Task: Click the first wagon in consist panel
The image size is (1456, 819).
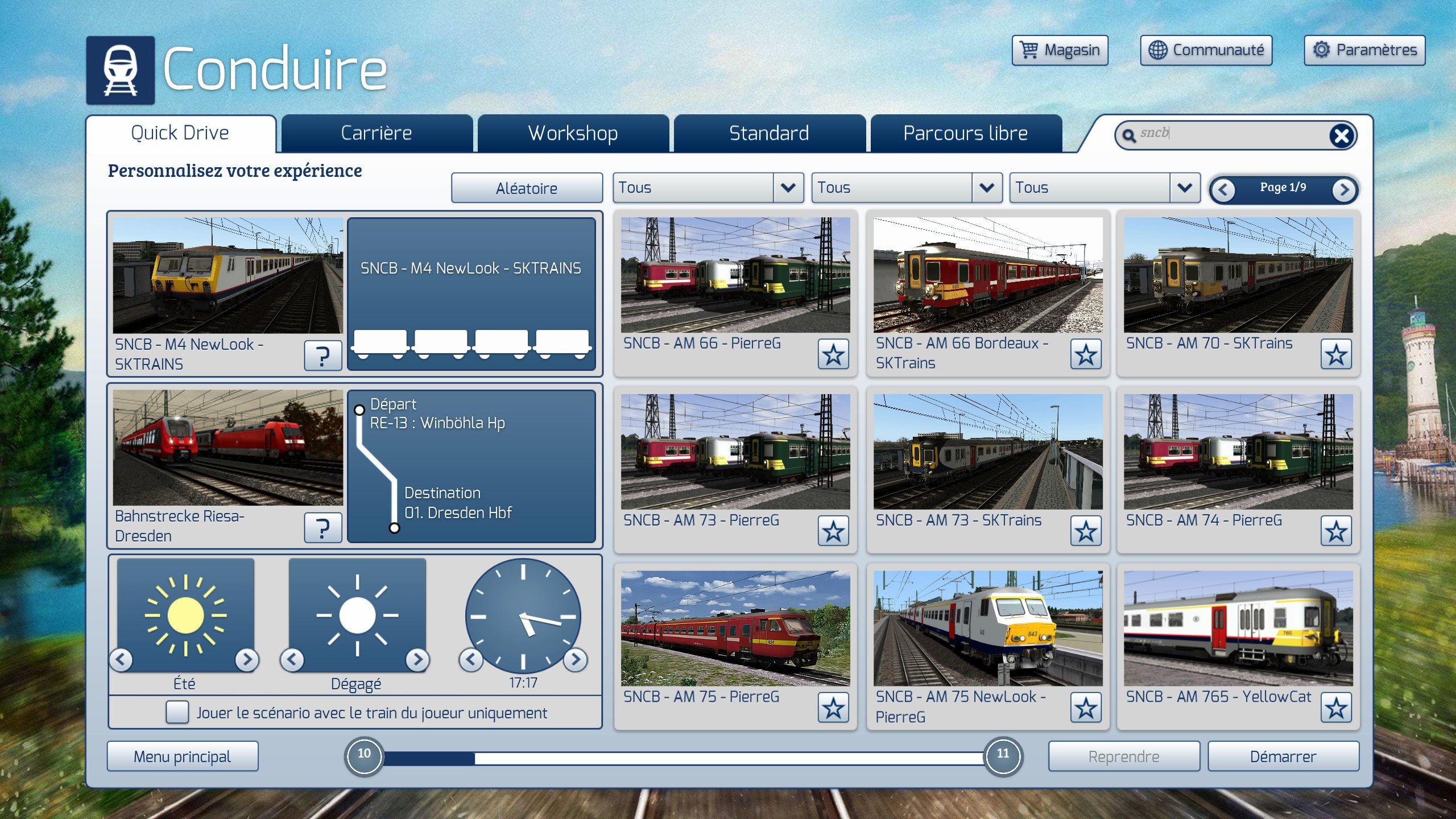Action: coord(380,344)
